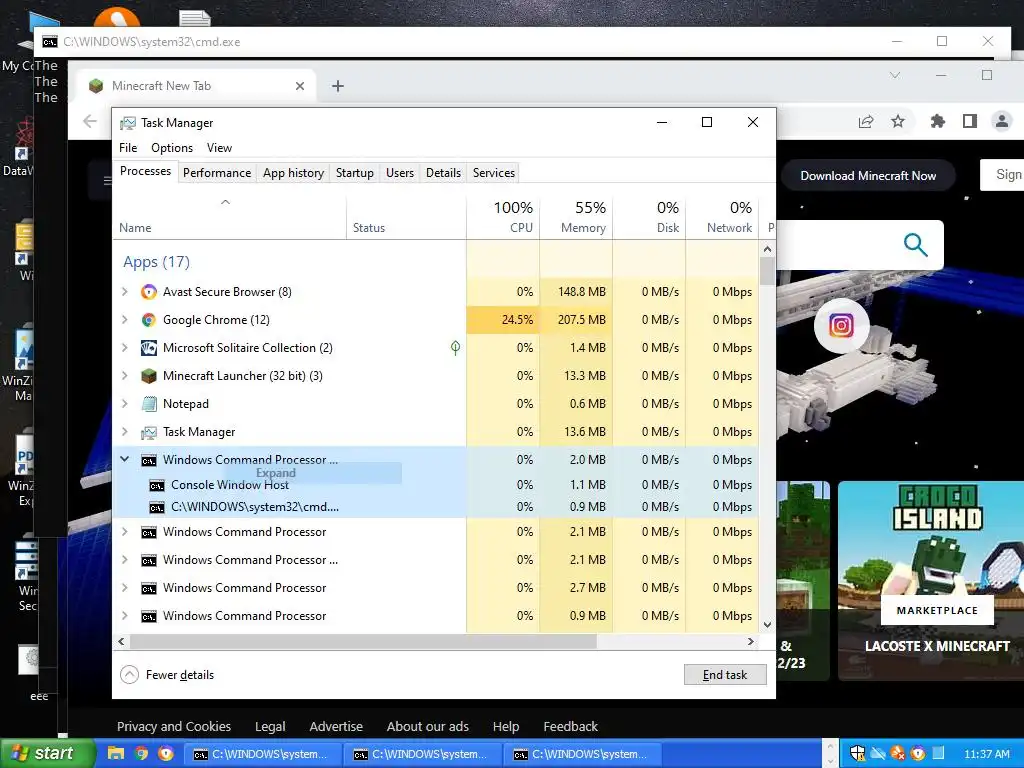Click vertical scrollbar down arrow
This screenshot has width=1024, height=768.
pos(767,624)
